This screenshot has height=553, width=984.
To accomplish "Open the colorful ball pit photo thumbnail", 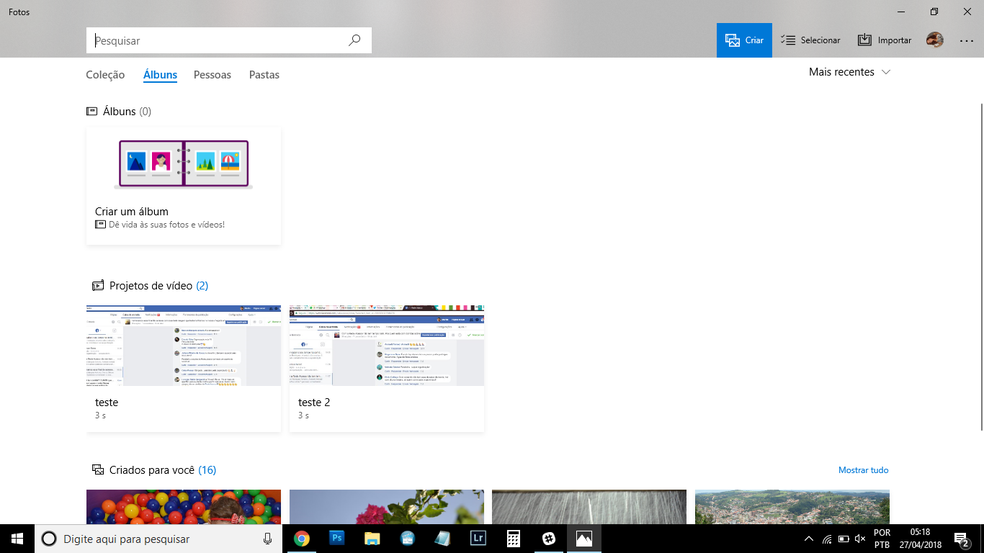I will 184,507.
